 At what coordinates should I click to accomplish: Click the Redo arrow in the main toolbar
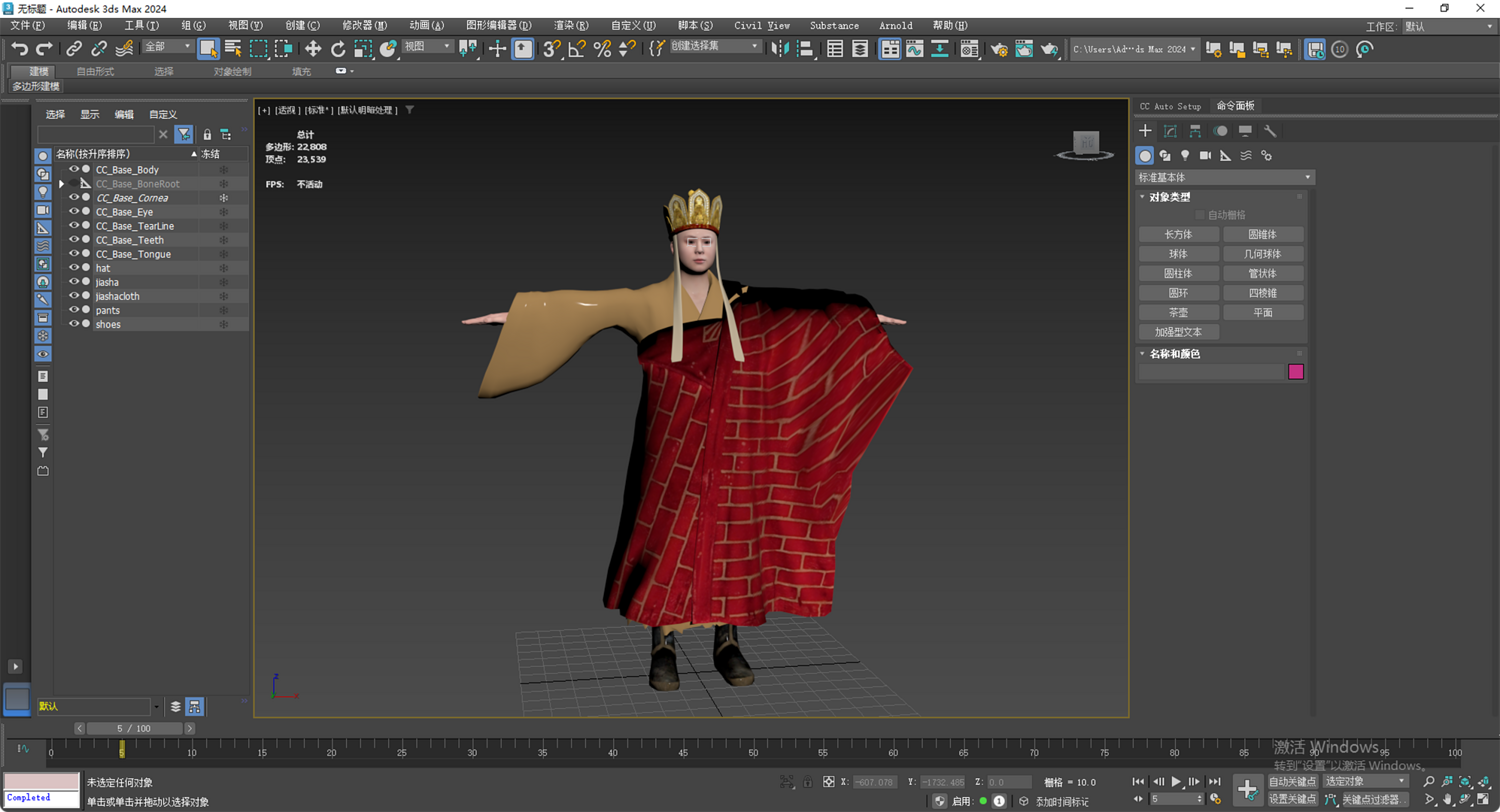(x=44, y=48)
